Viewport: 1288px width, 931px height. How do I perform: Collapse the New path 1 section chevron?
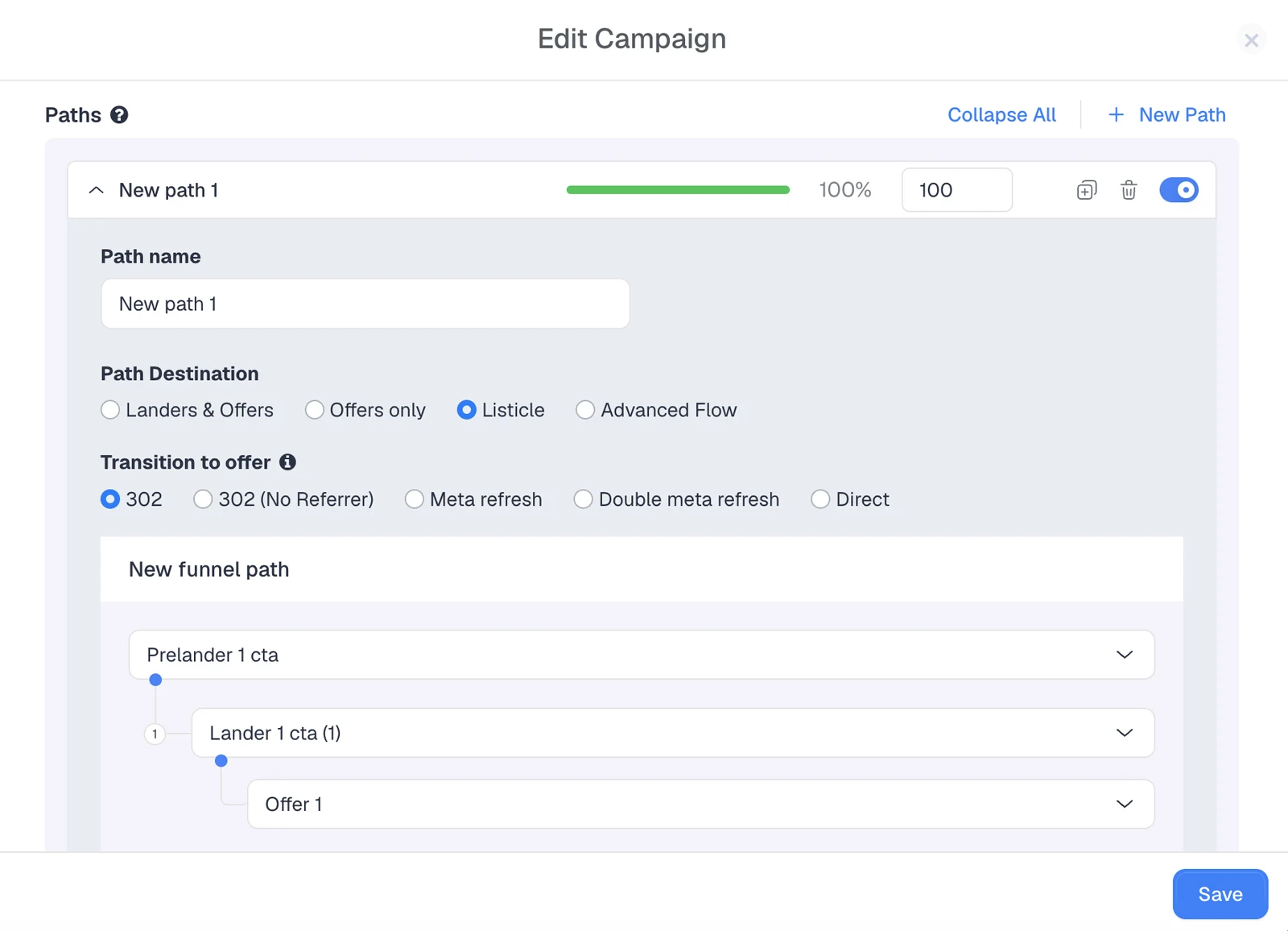(96, 190)
